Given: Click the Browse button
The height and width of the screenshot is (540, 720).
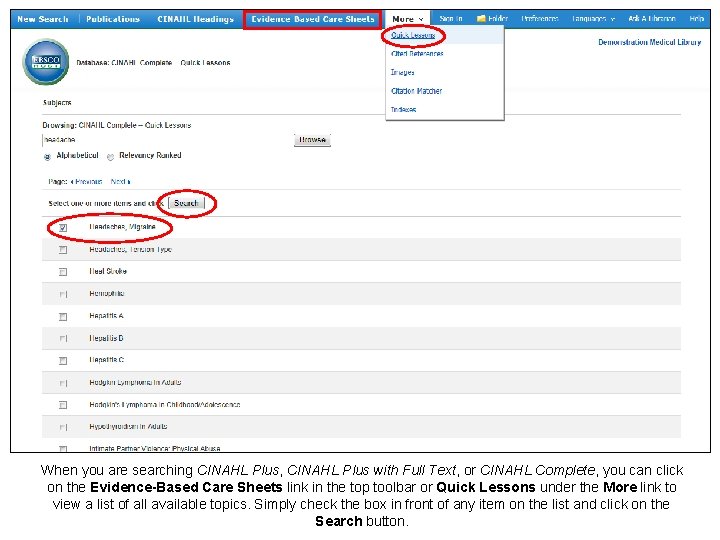Looking at the screenshot, I should [312, 140].
